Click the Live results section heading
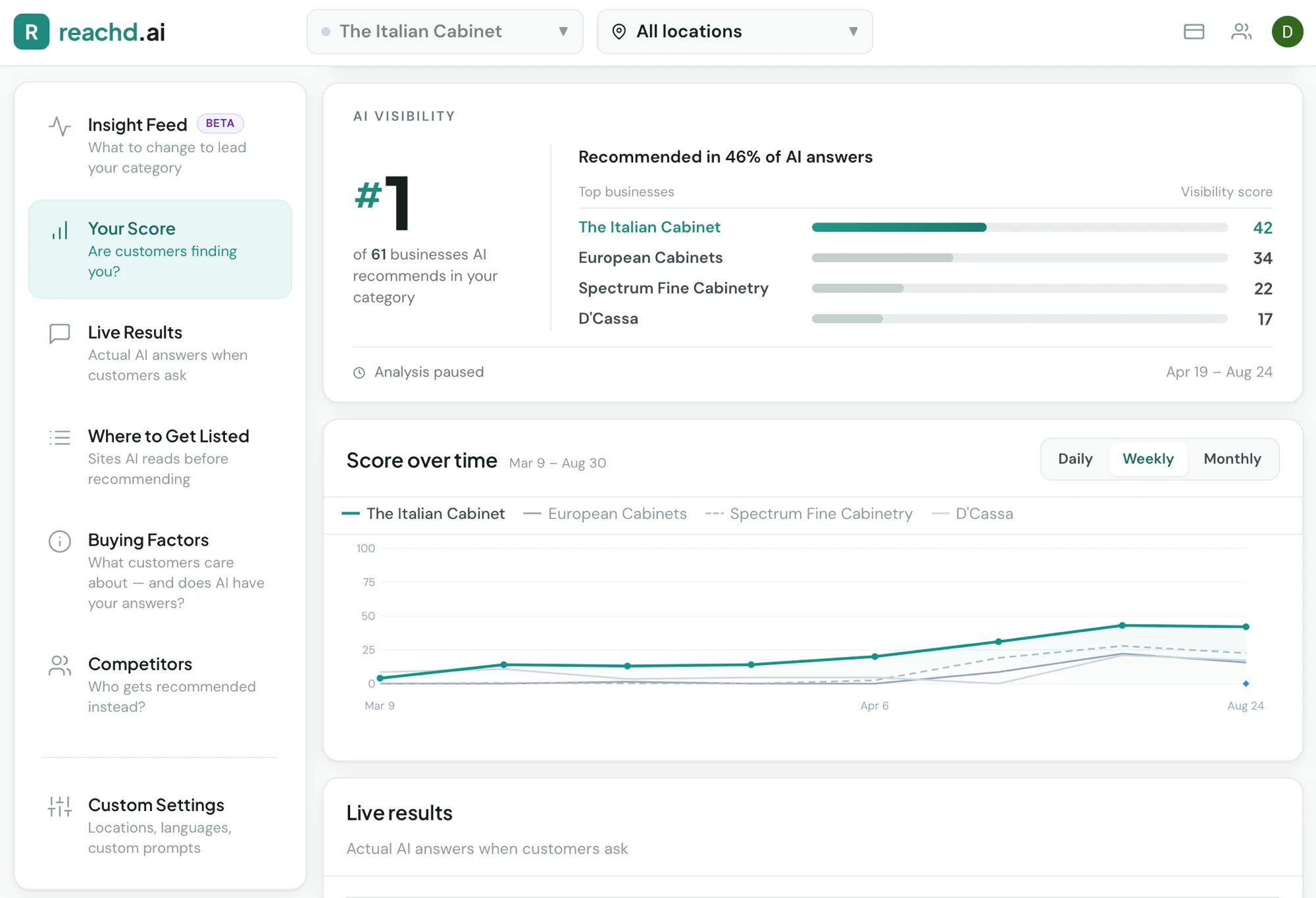The width and height of the screenshot is (1316, 898). click(x=399, y=813)
